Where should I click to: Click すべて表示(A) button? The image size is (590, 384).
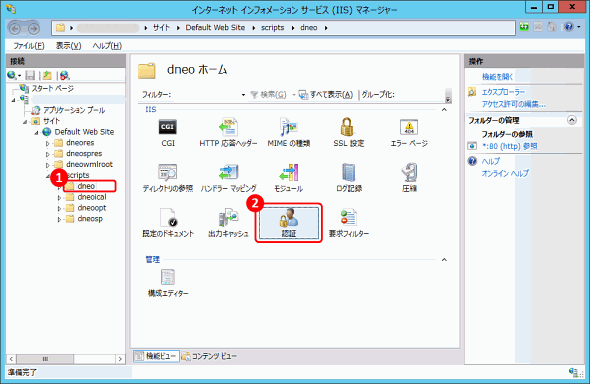point(326,94)
